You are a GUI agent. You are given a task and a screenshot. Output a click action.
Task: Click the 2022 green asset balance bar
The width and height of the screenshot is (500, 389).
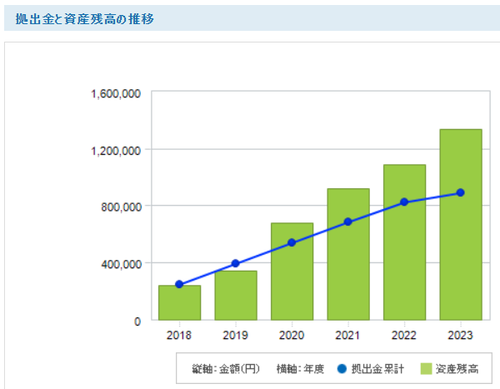tap(404, 242)
